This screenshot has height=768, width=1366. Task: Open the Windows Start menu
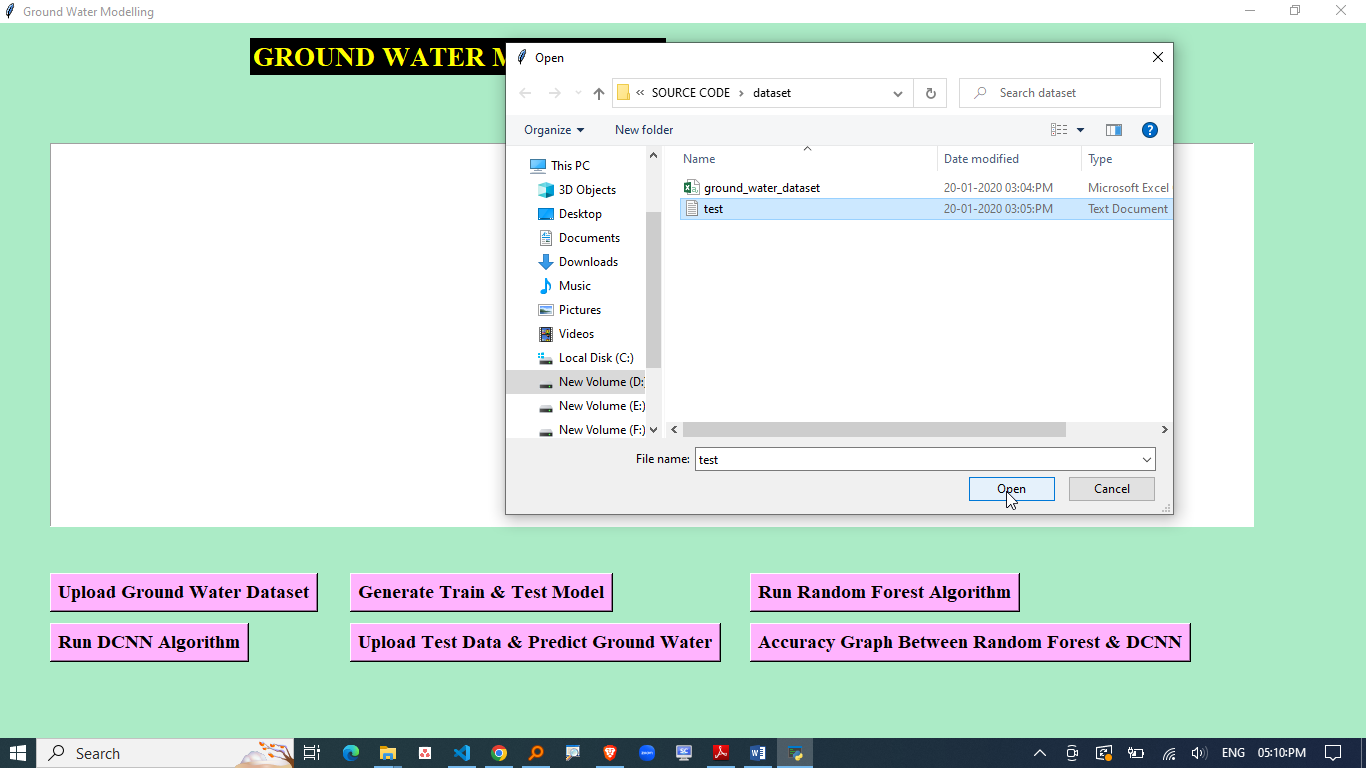point(18,753)
